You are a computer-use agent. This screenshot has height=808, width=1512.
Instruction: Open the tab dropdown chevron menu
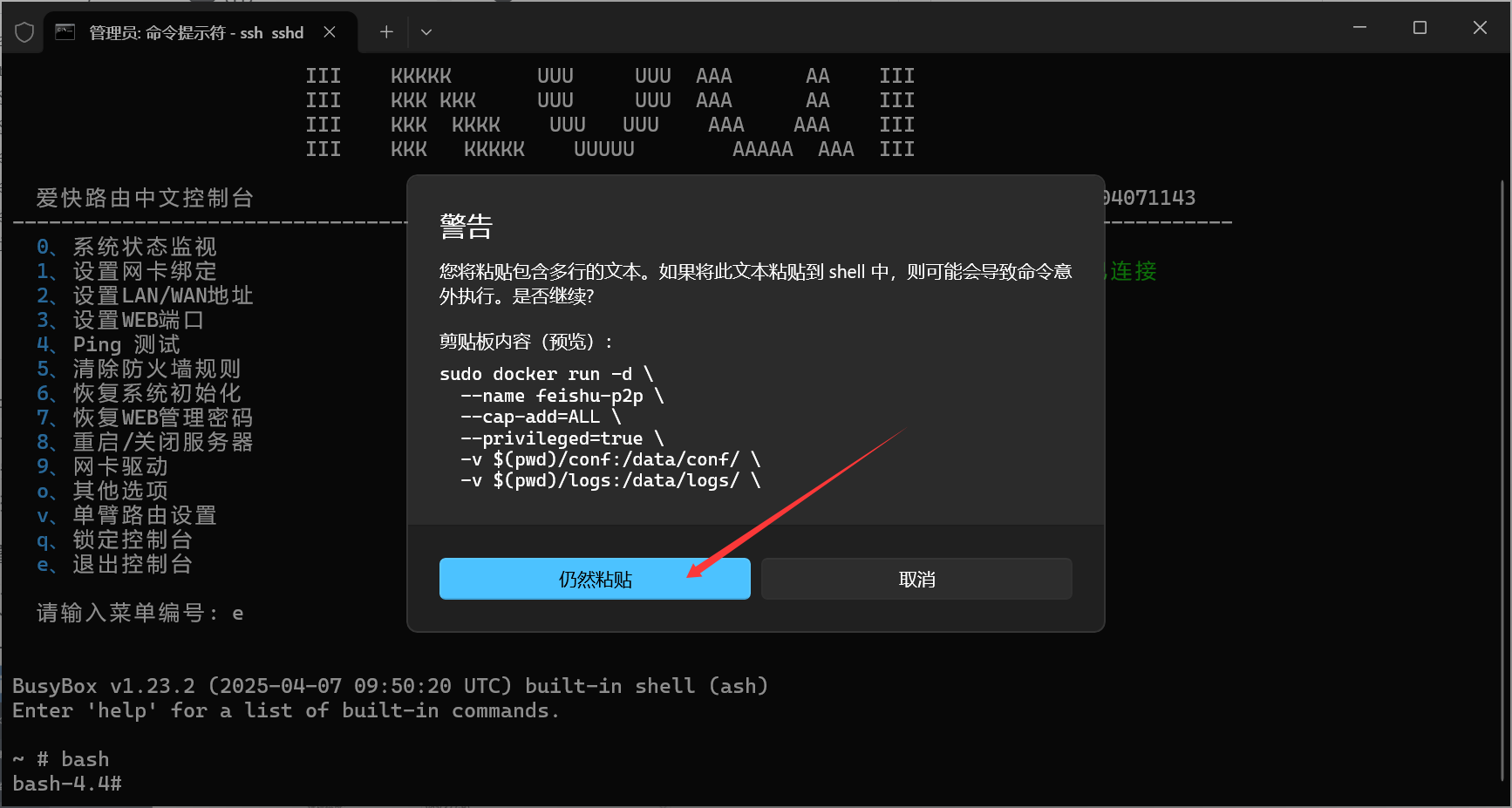click(x=426, y=32)
